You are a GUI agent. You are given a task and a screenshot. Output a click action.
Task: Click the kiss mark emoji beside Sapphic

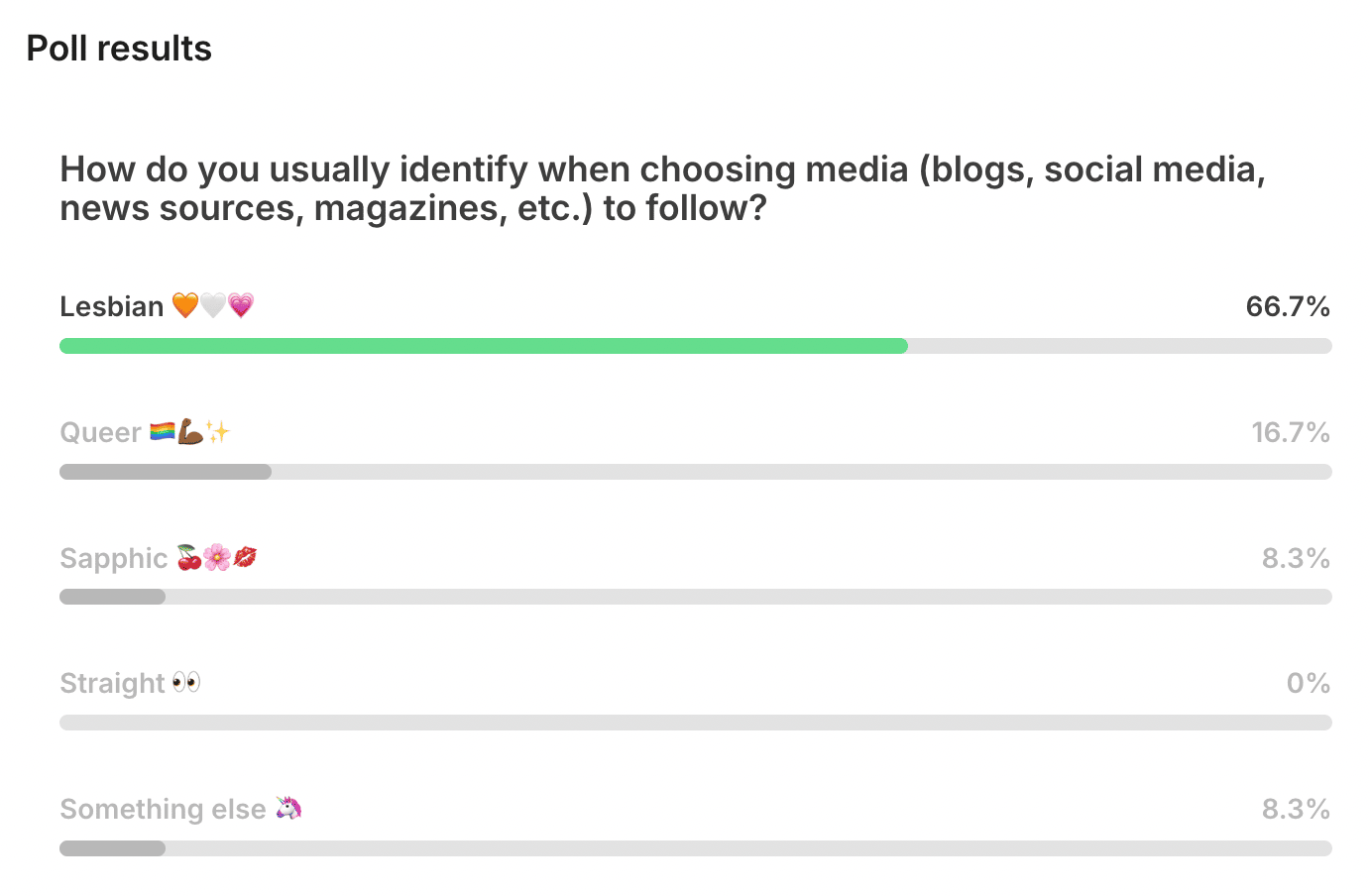245,558
